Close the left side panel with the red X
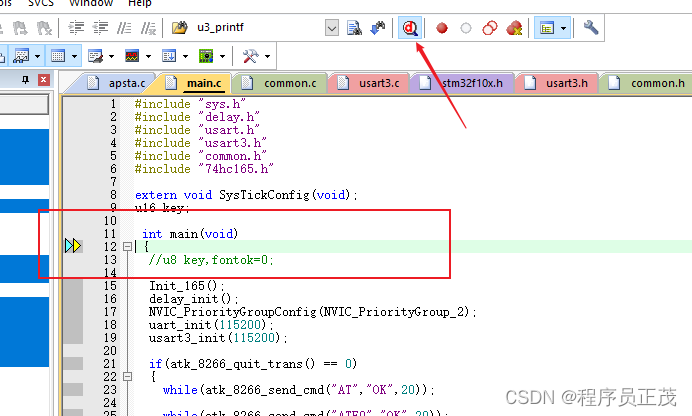The width and height of the screenshot is (692, 416). coord(43,80)
